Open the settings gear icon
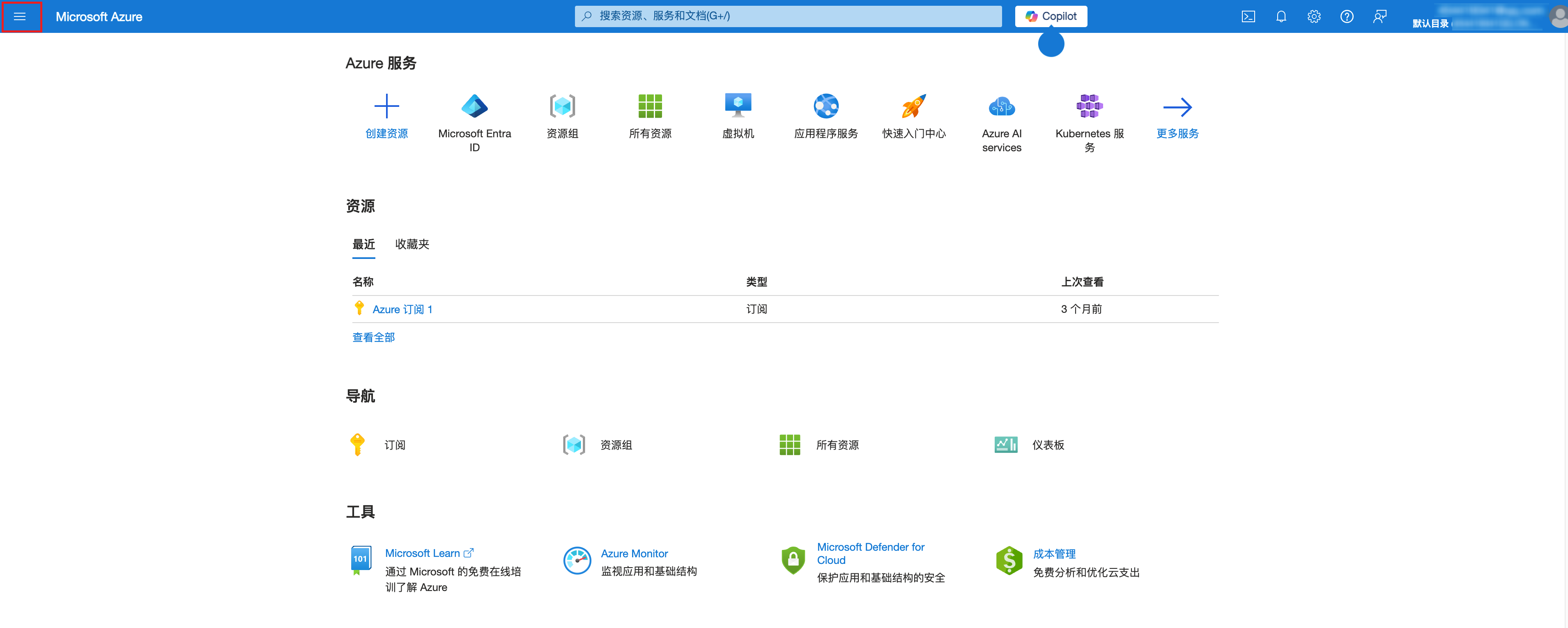This screenshot has height=628, width=1568. pos(1313,16)
